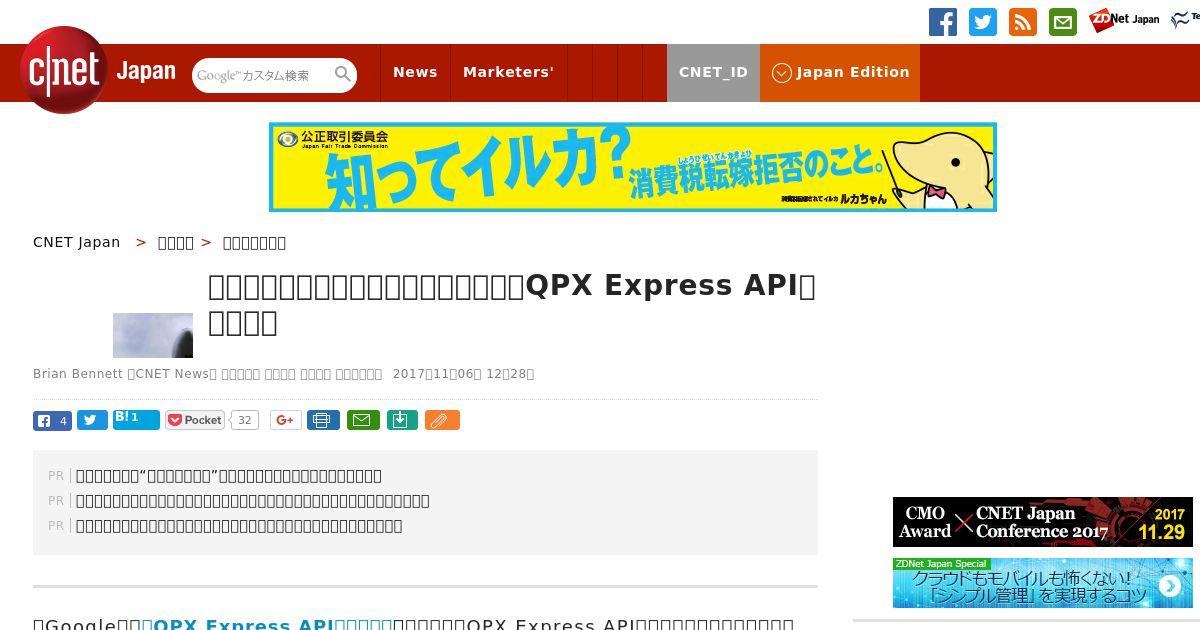Open the second PR link

(253, 501)
